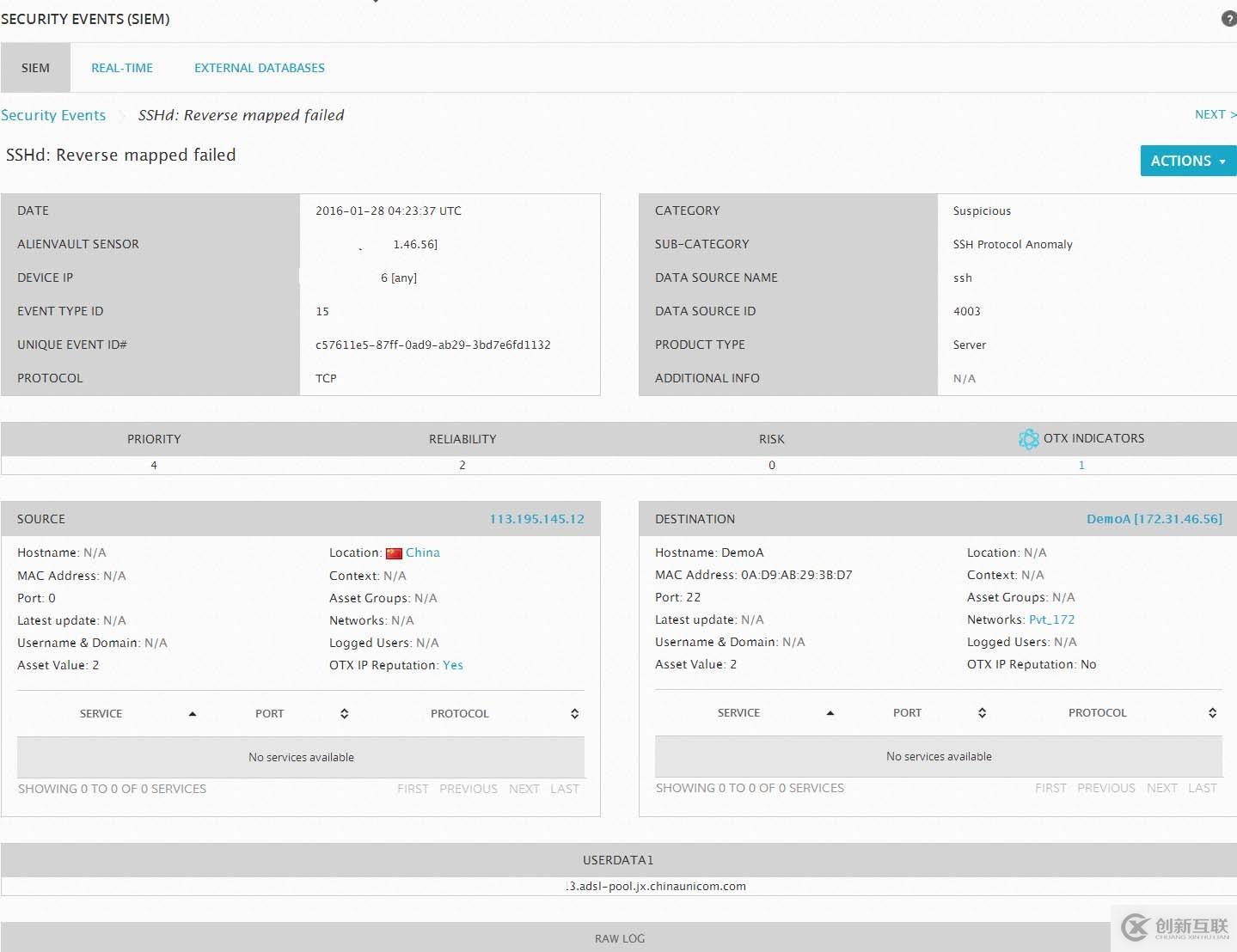Viewport: 1237px width, 952px height.
Task: Click the destination Port: 22 text
Action: click(x=677, y=597)
